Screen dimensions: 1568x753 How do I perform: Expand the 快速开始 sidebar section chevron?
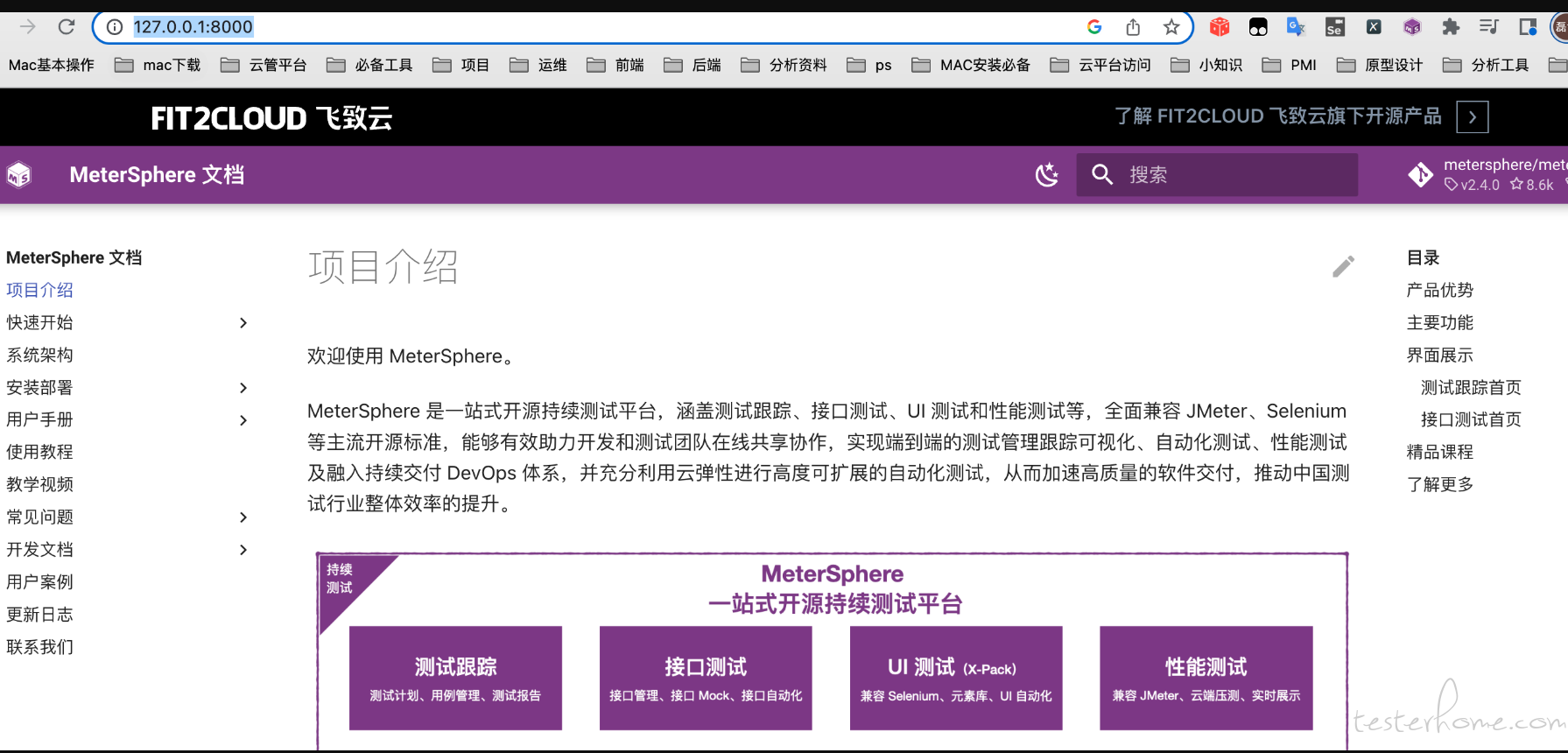click(x=243, y=323)
